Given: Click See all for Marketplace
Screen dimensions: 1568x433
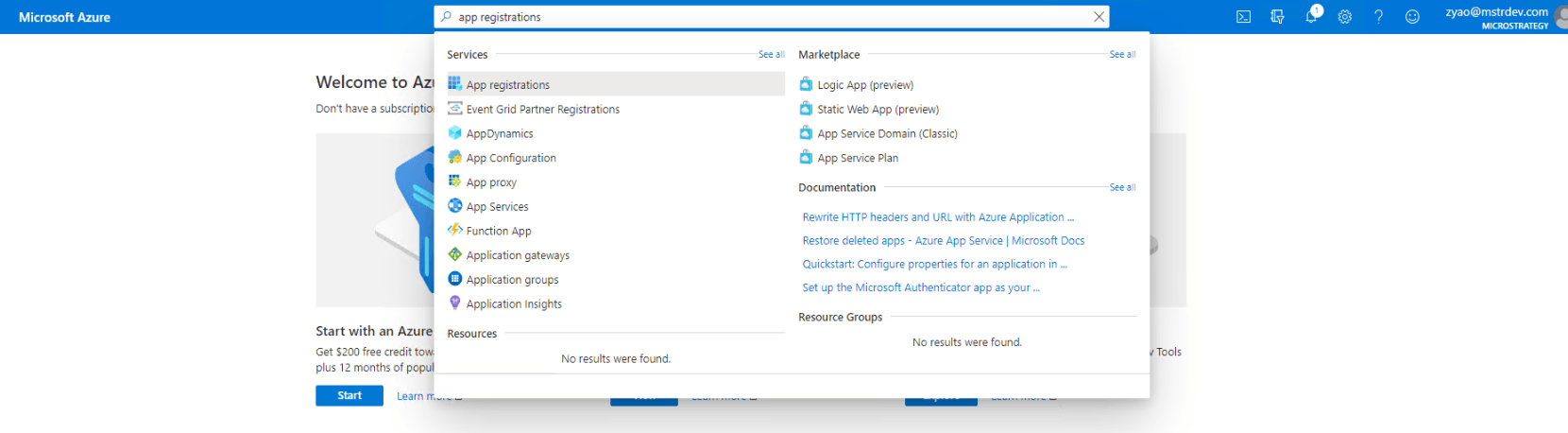Looking at the screenshot, I should 1122,55.
